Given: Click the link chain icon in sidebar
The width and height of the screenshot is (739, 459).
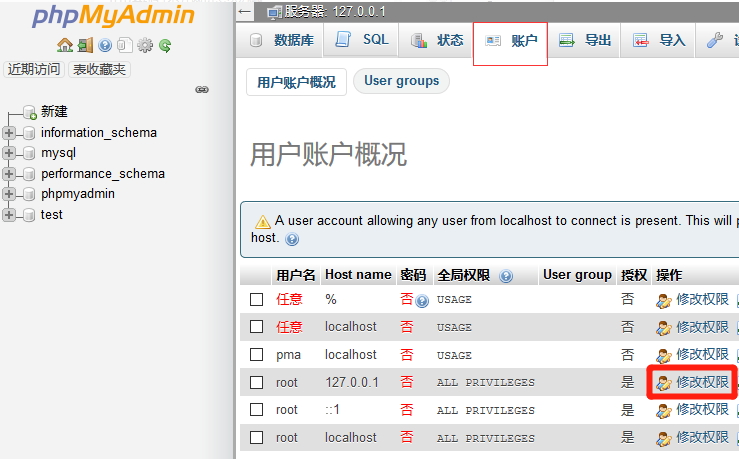Looking at the screenshot, I should point(202,90).
